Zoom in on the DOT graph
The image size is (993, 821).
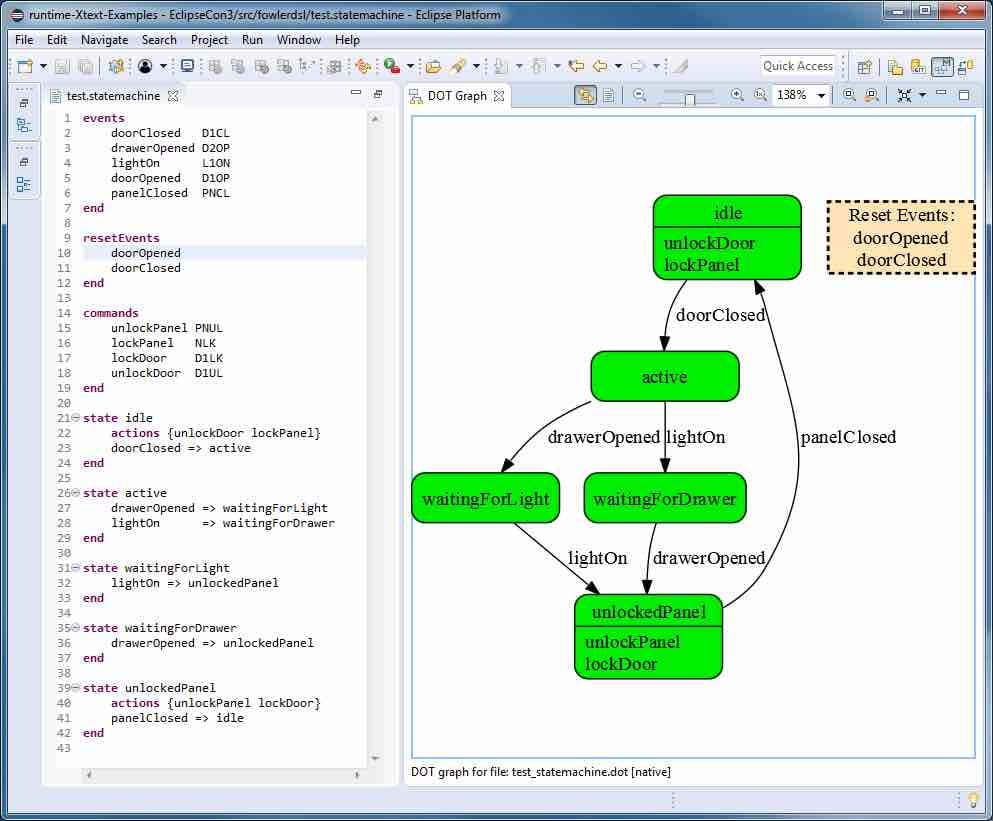pyautogui.click(x=736, y=95)
